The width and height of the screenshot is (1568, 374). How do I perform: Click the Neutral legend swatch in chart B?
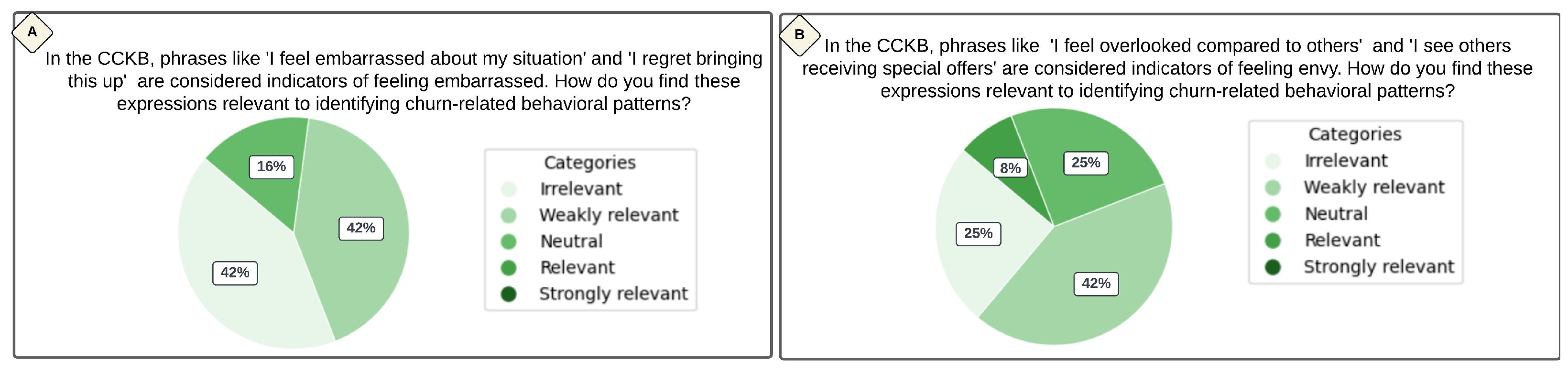tap(1272, 214)
